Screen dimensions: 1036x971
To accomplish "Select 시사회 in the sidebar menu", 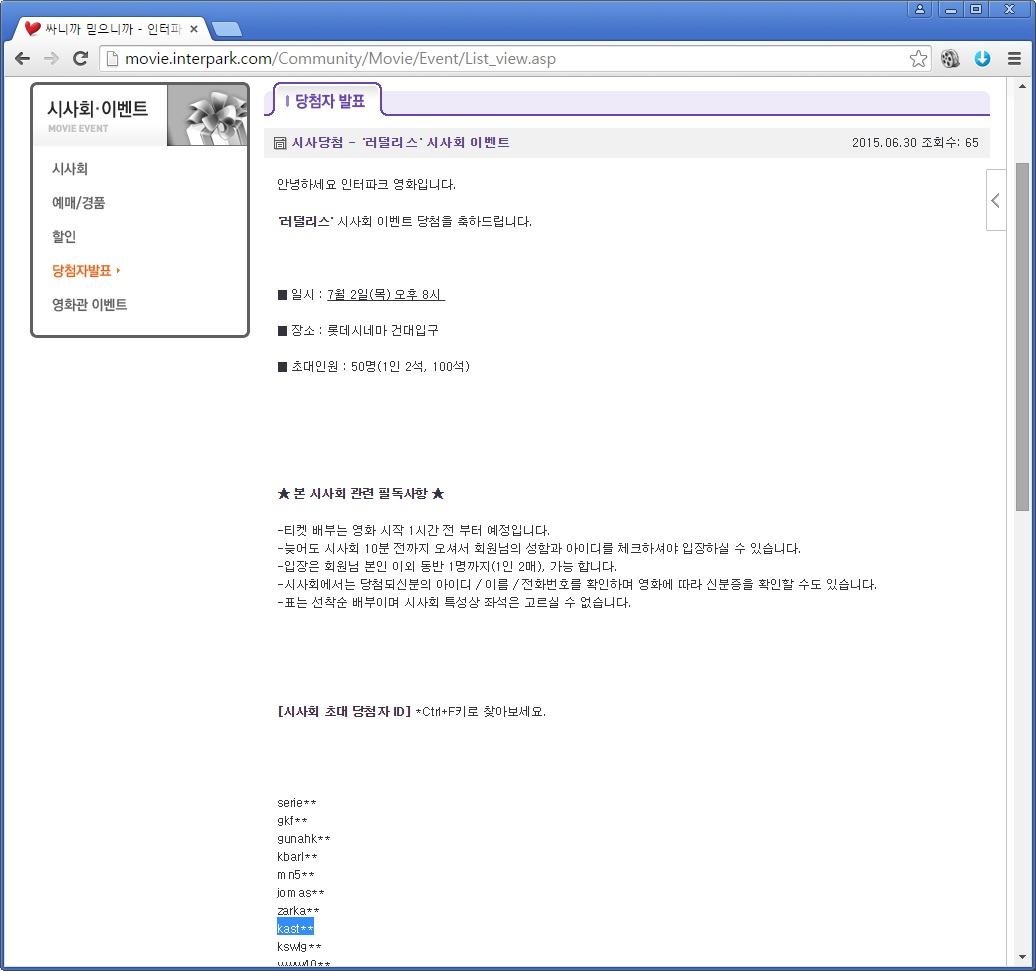I will click(70, 169).
